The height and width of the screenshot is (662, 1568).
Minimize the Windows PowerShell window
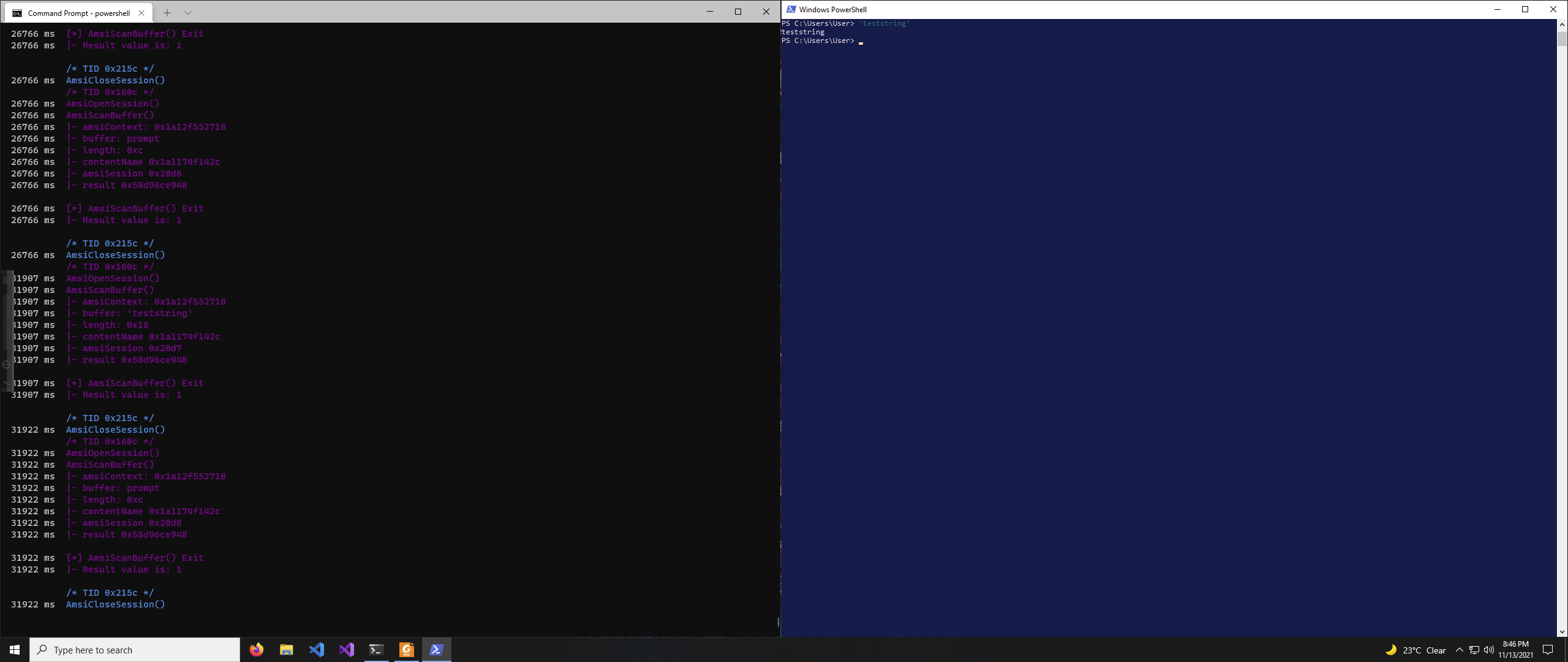(x=1498, y=9)
